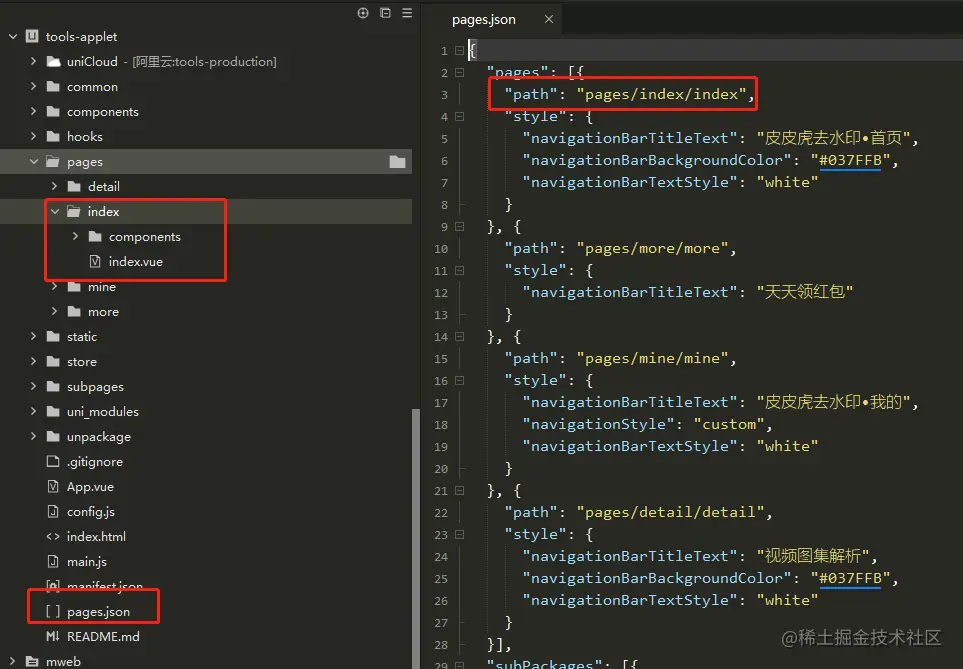Click "pages/index/index" path string on line 3
Viewport: 963px width, 669px height.
661,95
